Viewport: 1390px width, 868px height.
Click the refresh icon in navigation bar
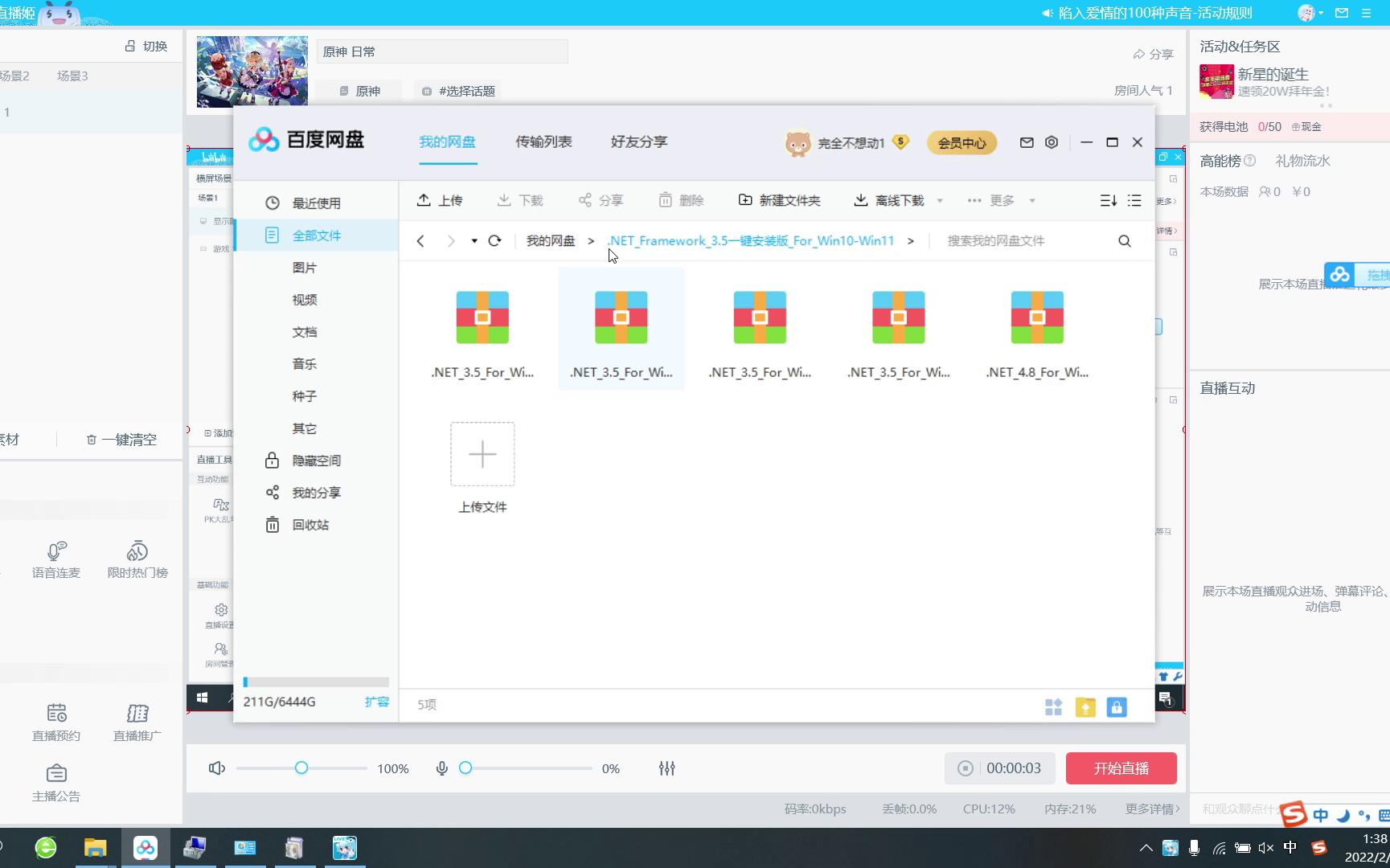click(x=494, y=240)
